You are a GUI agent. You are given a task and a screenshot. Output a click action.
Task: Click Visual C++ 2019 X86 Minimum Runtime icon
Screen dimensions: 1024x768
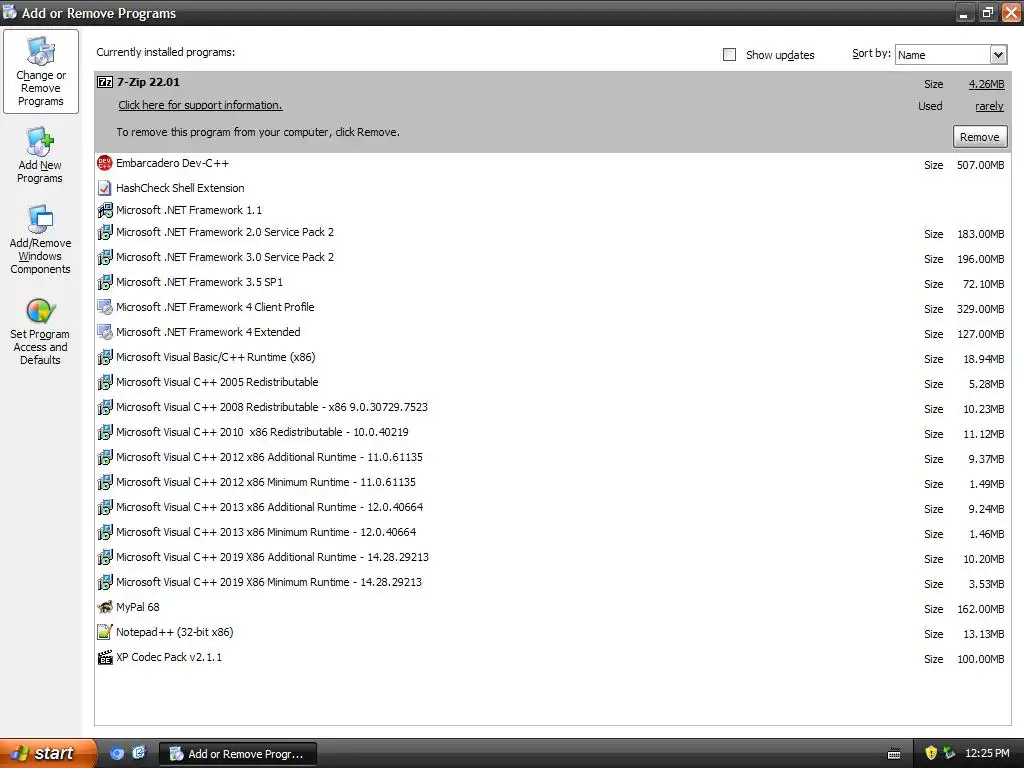coord(104,582)
